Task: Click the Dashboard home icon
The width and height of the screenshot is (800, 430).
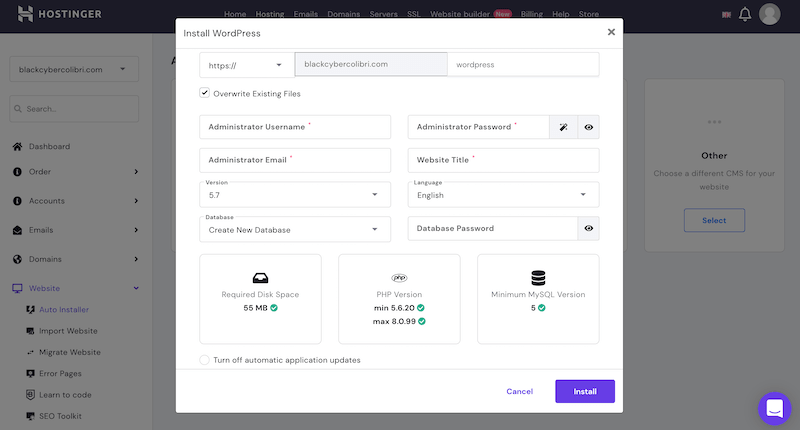Action: click(17, 146)
